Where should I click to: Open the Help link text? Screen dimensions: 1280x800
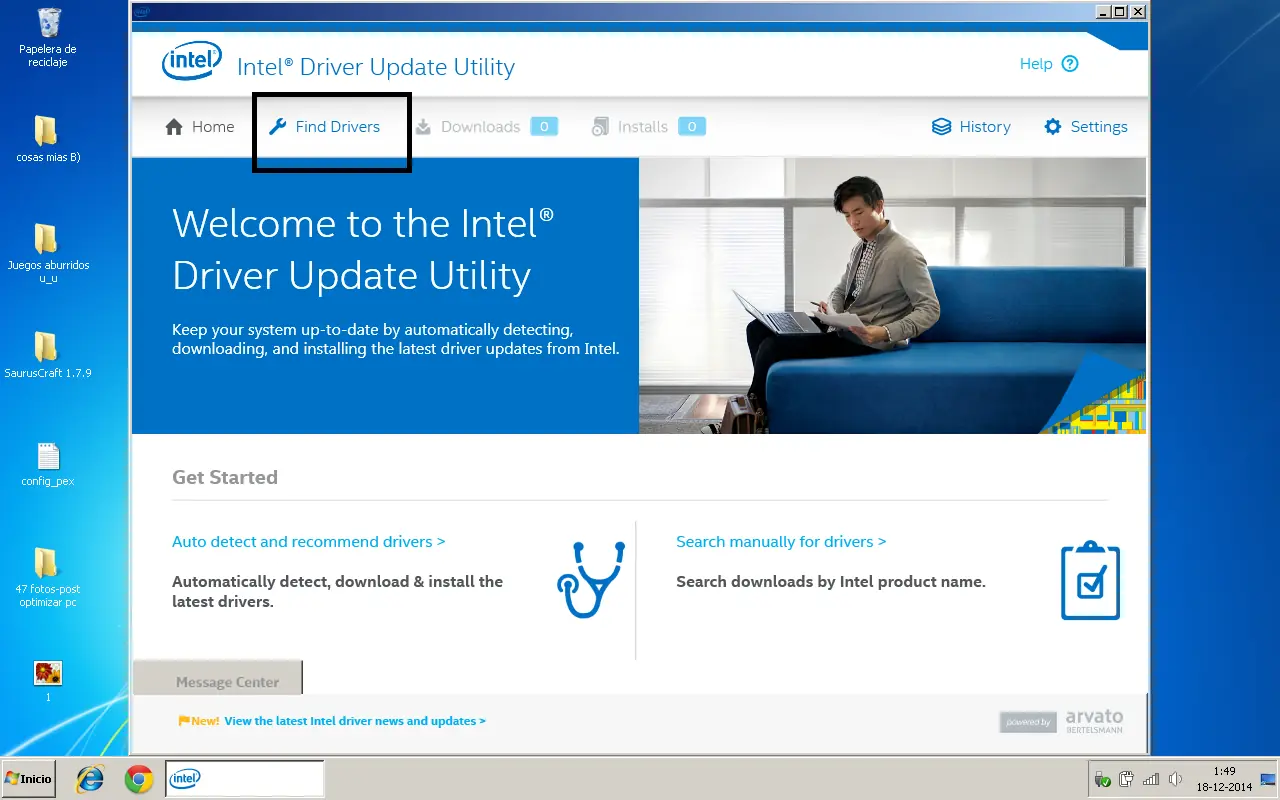coord(1036,64)
